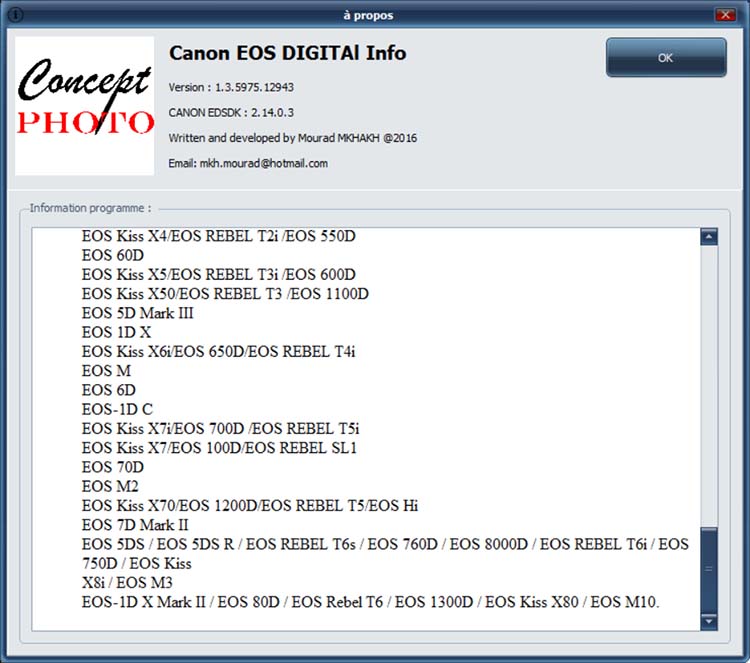This screenshot has height=663, width=750.
Task: Click the Information programme group label
Action: tap(90, 208)
